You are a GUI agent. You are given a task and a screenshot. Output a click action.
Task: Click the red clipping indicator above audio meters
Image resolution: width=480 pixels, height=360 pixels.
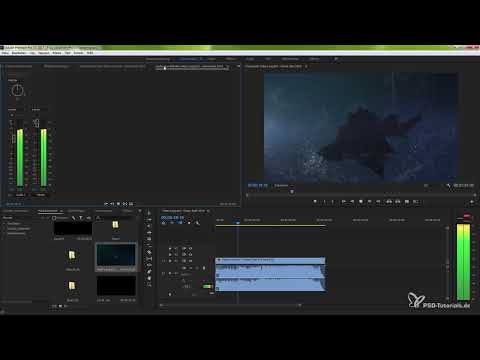[467, 216]
